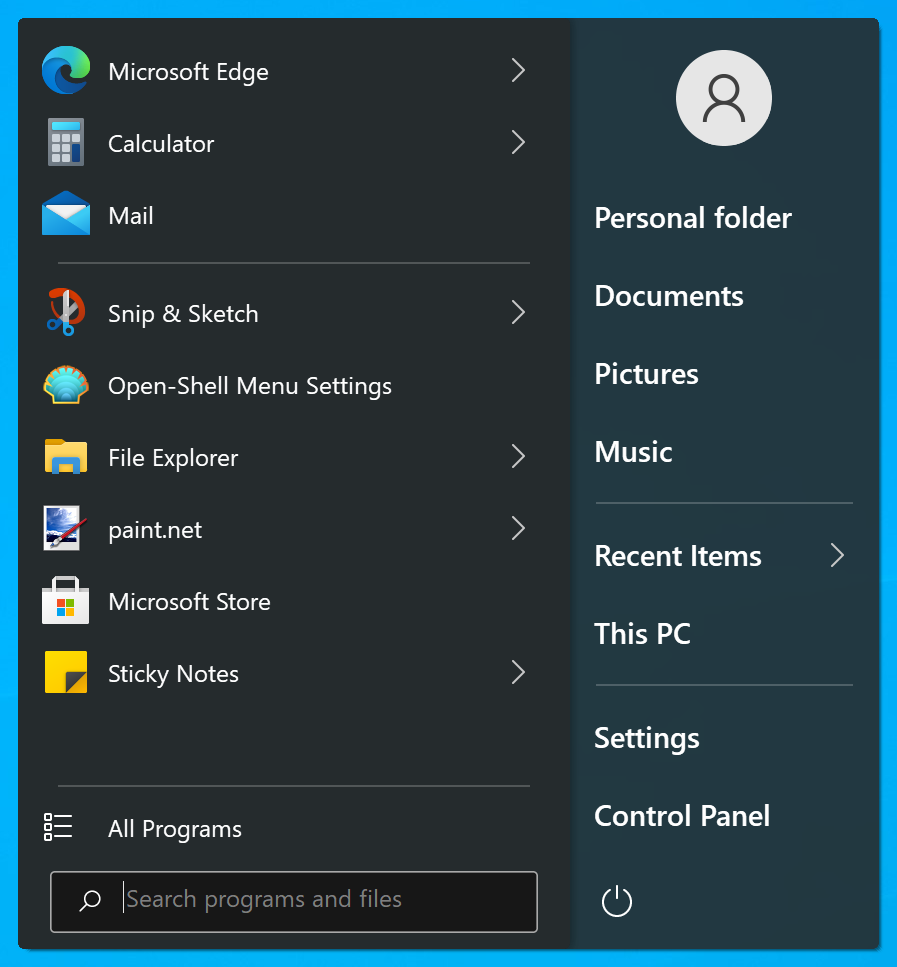The height and width of the screenshot is (967, 897).
Task: Open the Documents folder link
Action: pos(669,296)
